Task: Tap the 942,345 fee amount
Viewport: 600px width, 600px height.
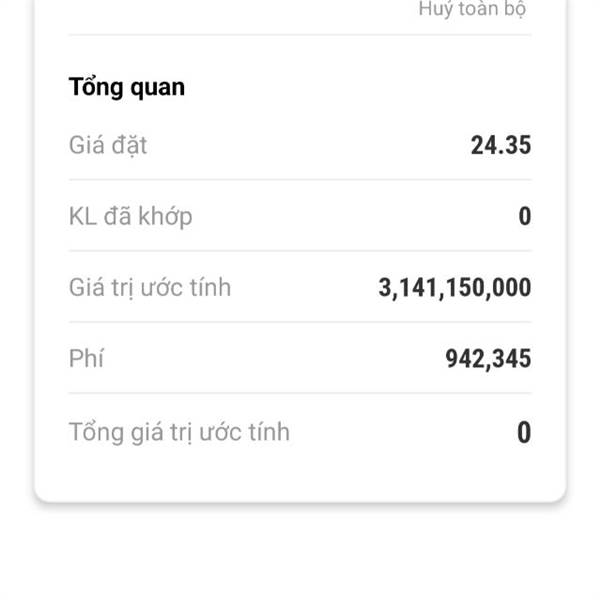Action: 488,359
